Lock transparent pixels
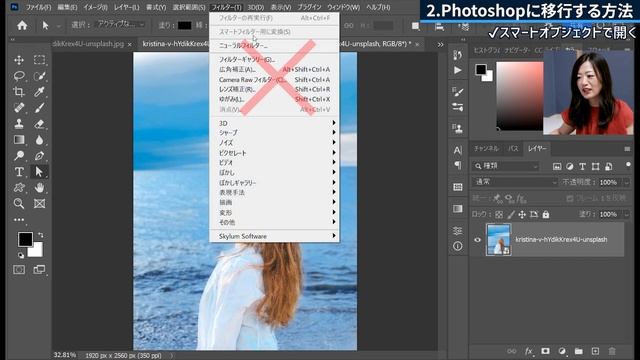This screenshot has height=360, width=640. click(x=499, y=214)
